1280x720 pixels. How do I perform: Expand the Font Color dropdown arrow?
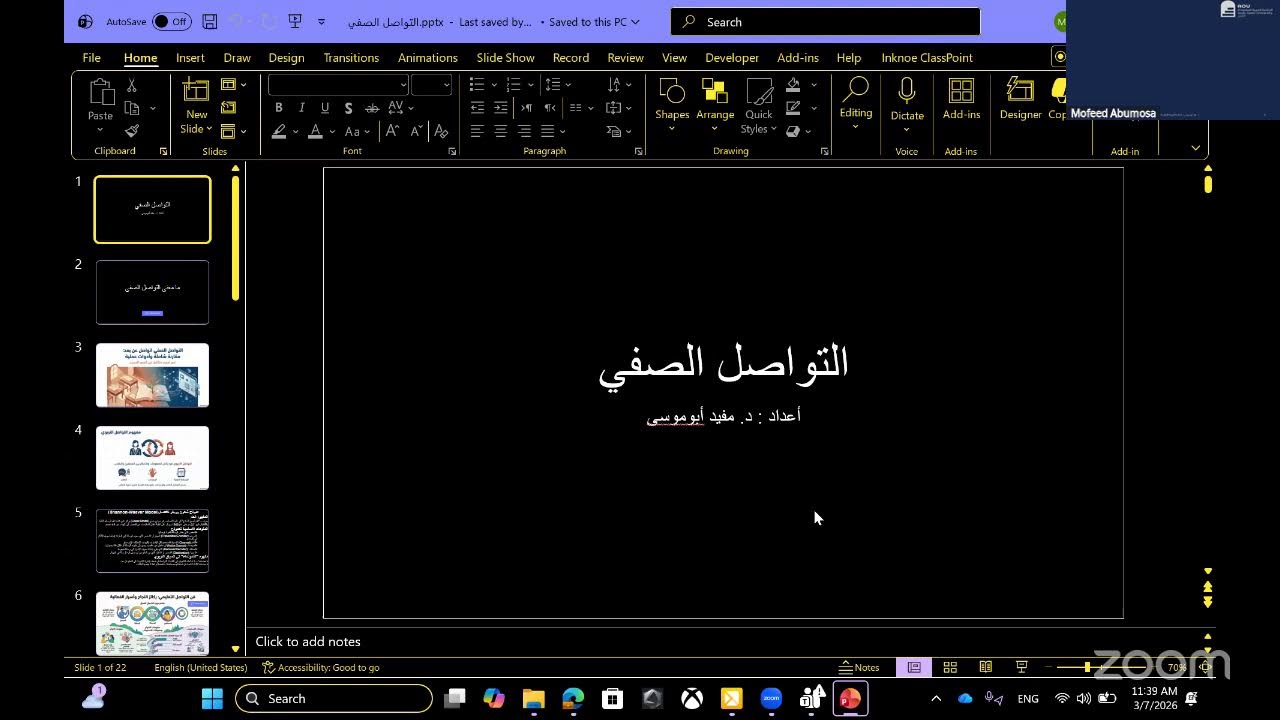pos(332,131)
